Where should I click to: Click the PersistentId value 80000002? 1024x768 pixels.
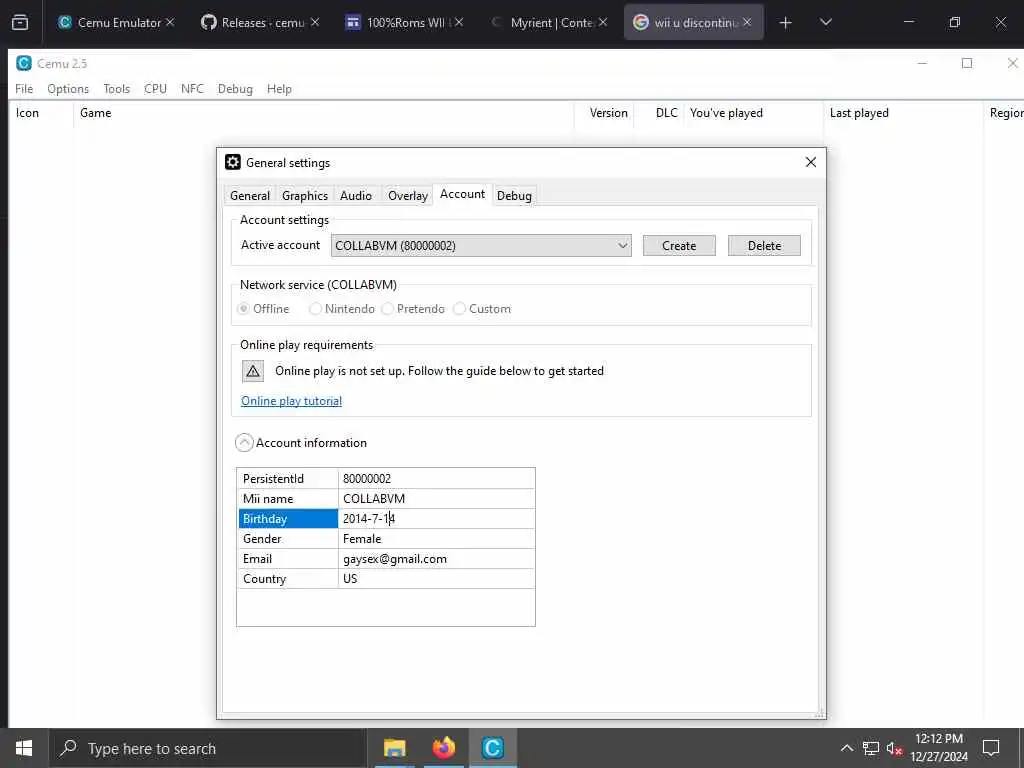pos(367,479)
